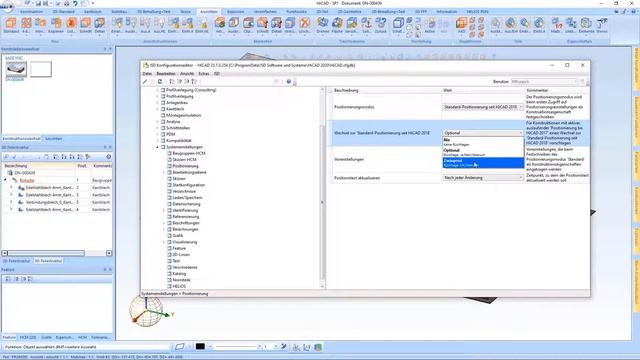
Task: Click the green grid icon in bottom toolbar
Action: click(318, 347)
